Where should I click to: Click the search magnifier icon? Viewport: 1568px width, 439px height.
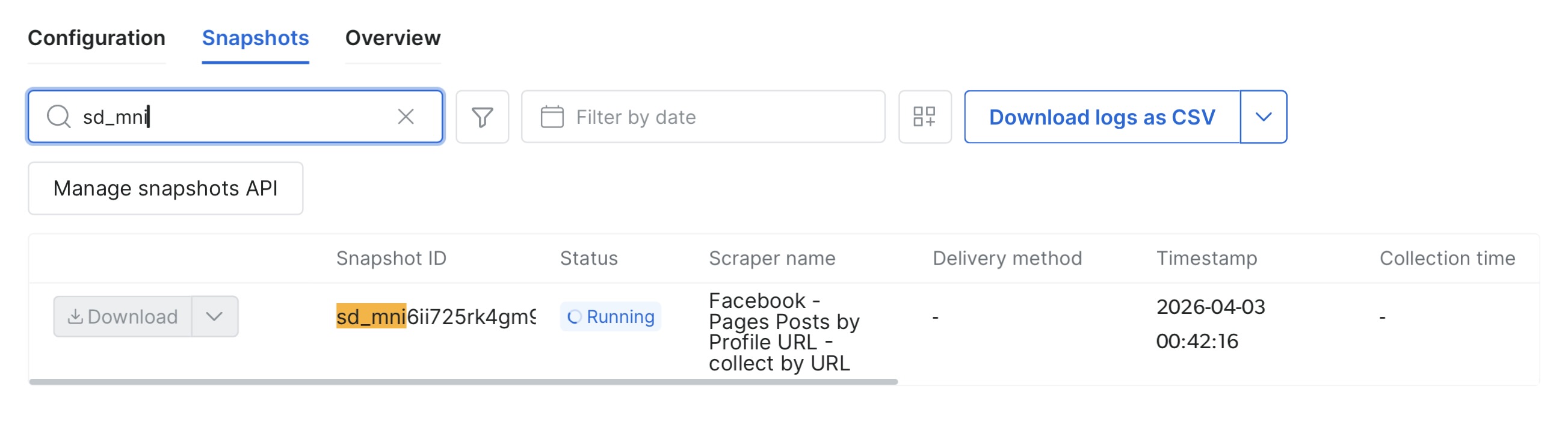[x=59, y=117]
